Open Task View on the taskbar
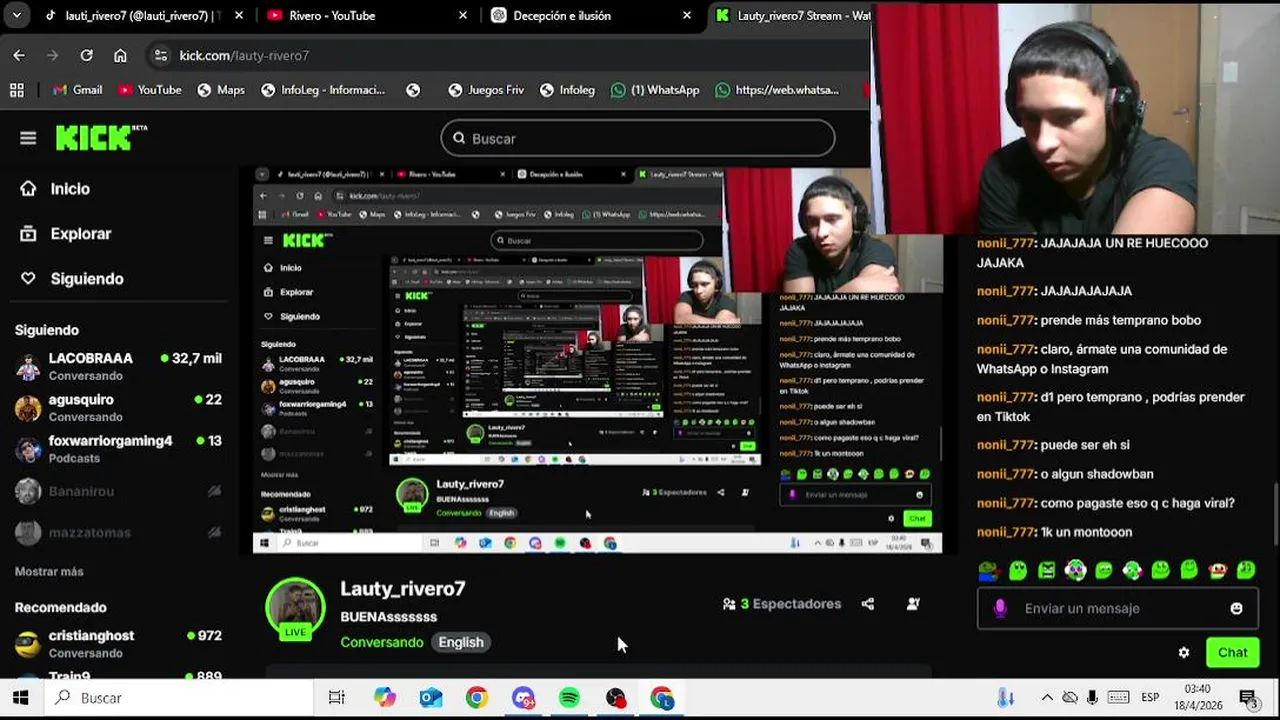The image size is (1280, 720). click(x=337, y=698)
